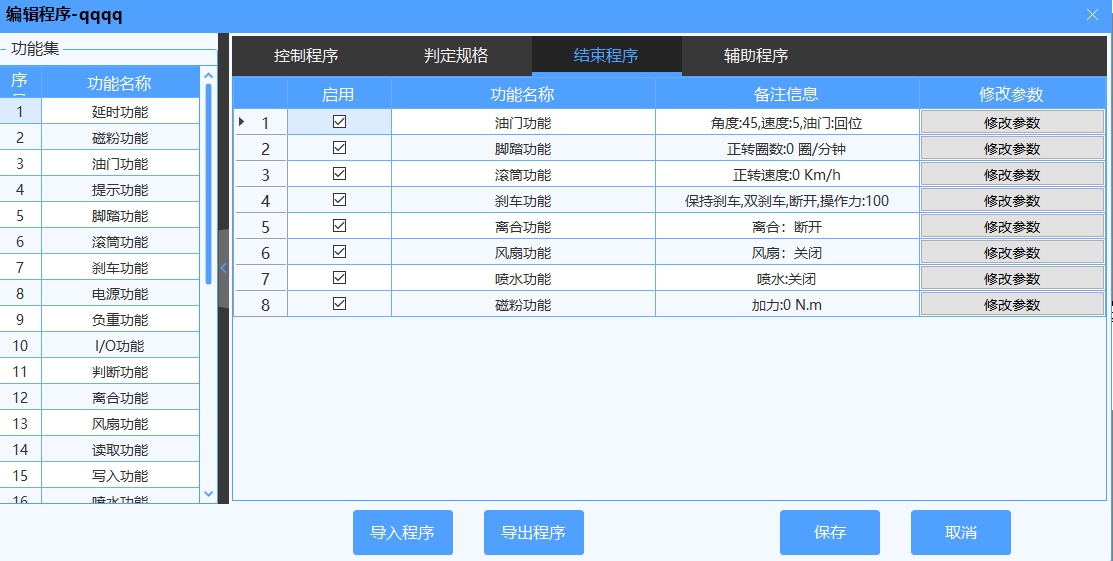Click the 导出程序 button

pos(533,533)
